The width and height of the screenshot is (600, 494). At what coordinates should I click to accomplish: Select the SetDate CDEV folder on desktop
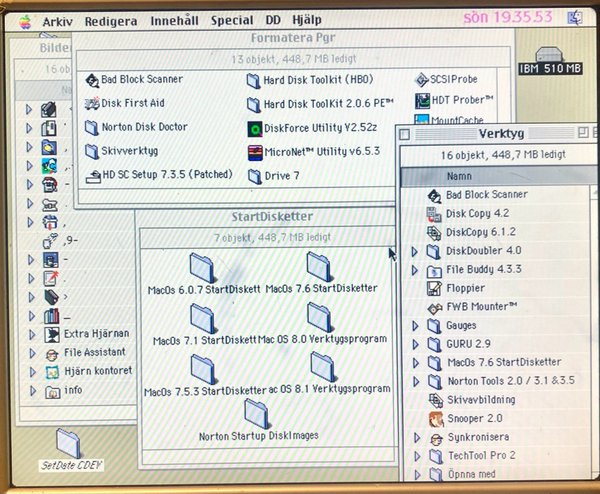(x=68, y=443)
